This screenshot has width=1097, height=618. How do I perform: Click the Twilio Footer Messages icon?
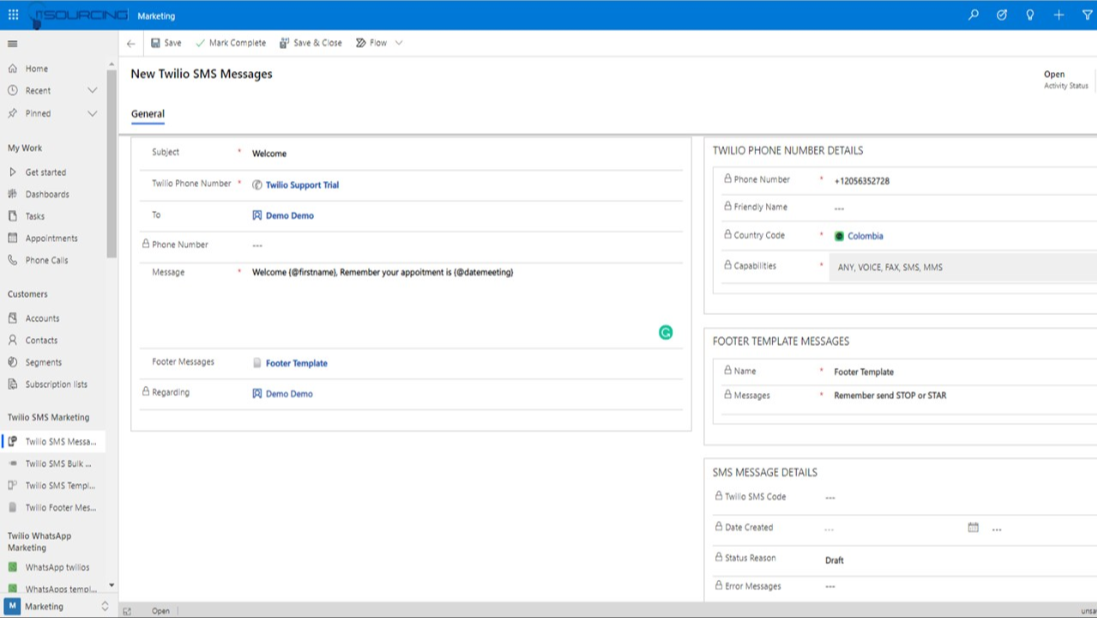pos(13,507)
